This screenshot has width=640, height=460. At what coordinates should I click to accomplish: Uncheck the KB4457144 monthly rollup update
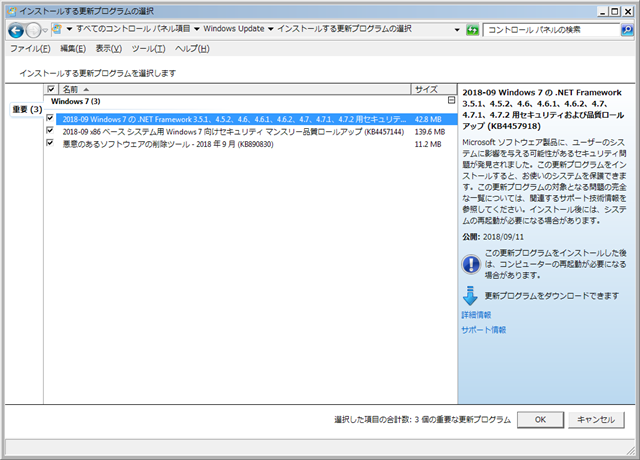tap(50, 131)
